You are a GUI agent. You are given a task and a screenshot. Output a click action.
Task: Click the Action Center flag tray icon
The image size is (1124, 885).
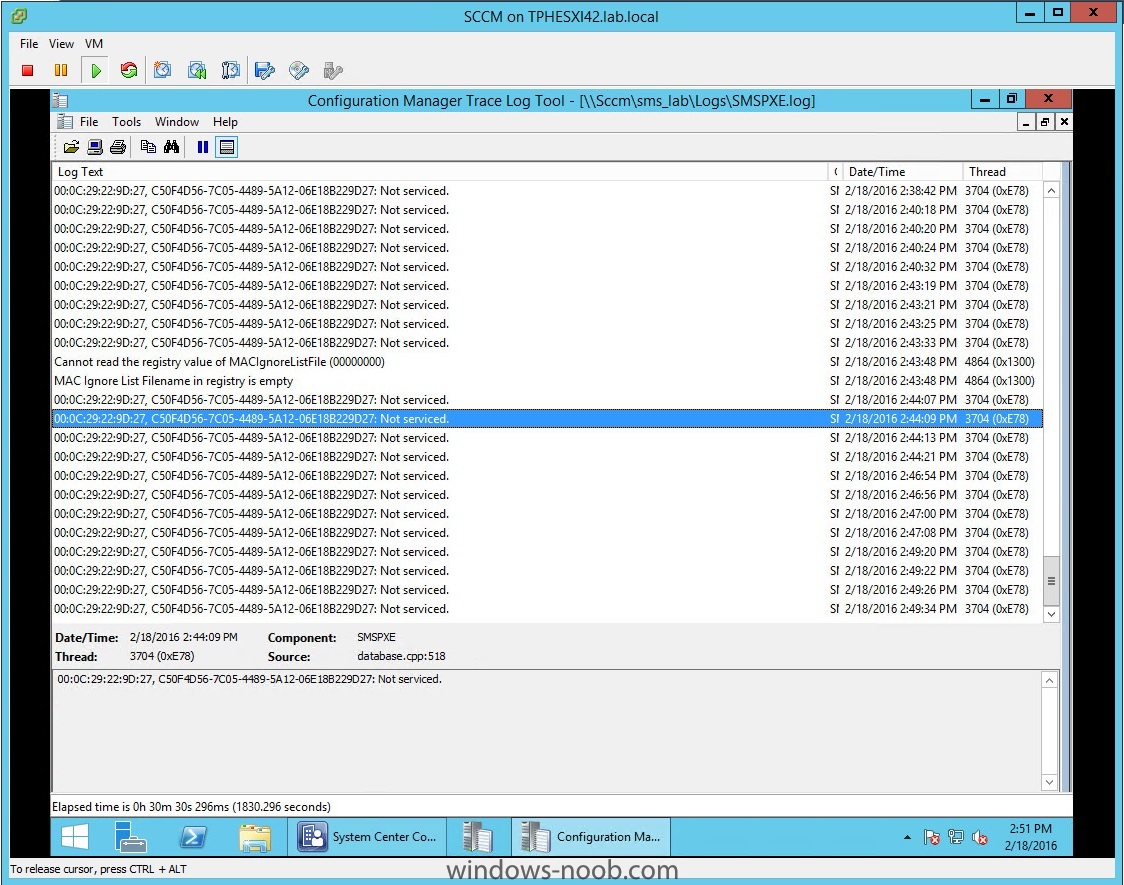(932, 837)
